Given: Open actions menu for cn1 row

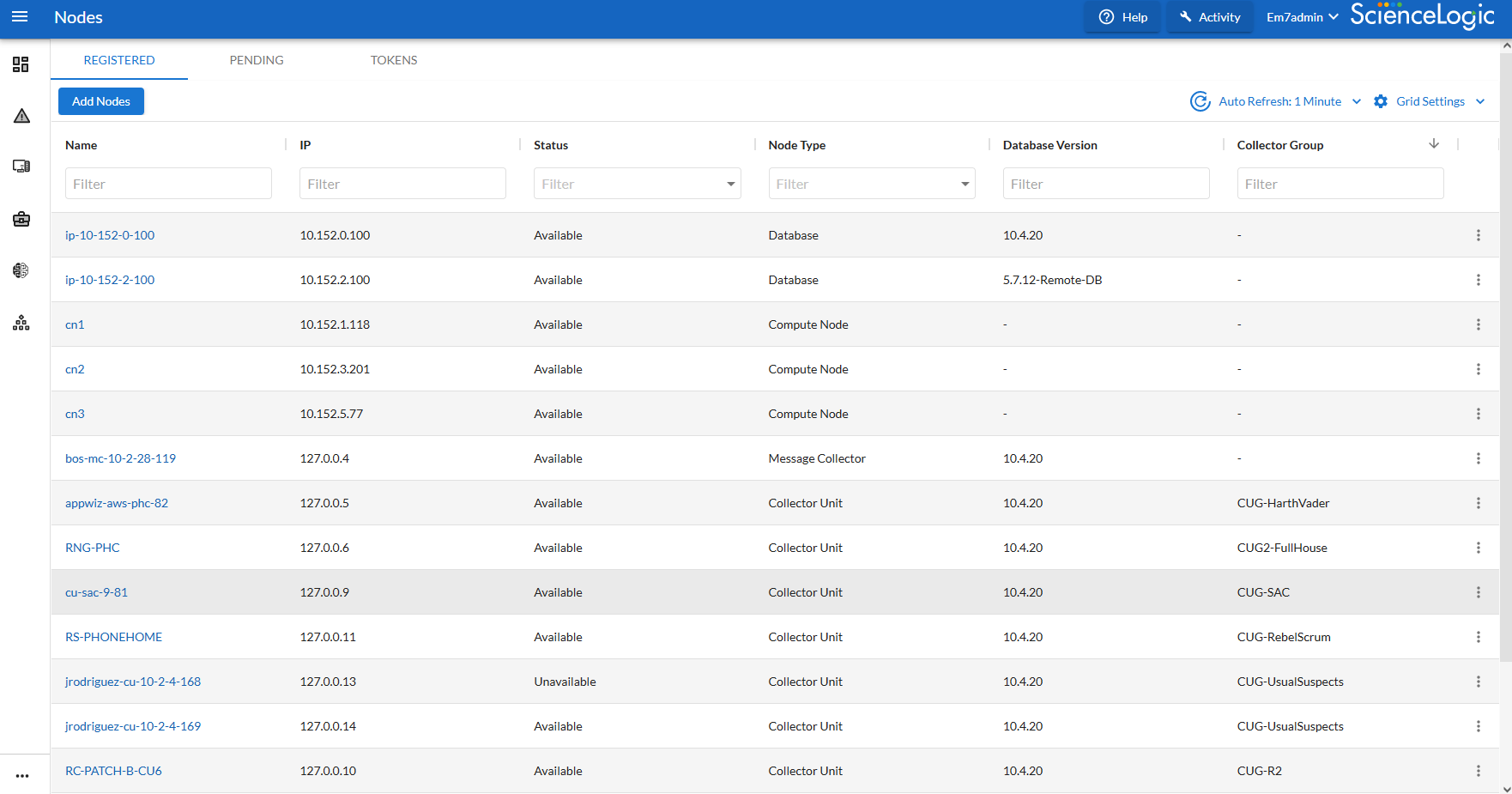Looking at the screenshot, I should coord(1478,324).
